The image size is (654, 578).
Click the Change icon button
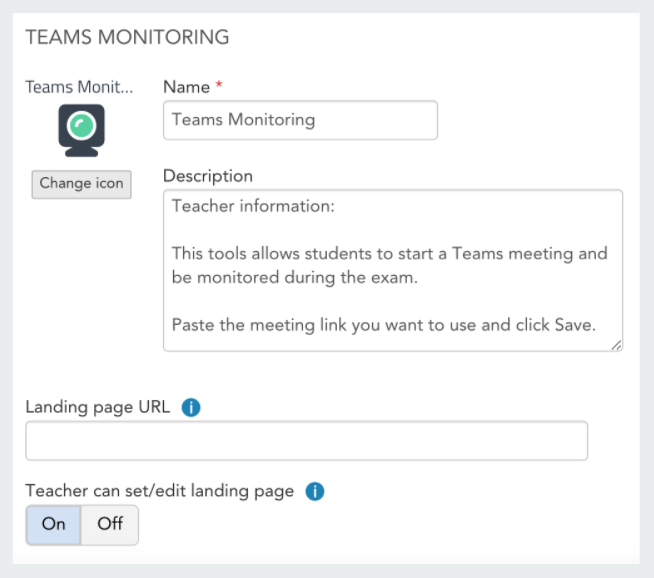coord(81,184)
